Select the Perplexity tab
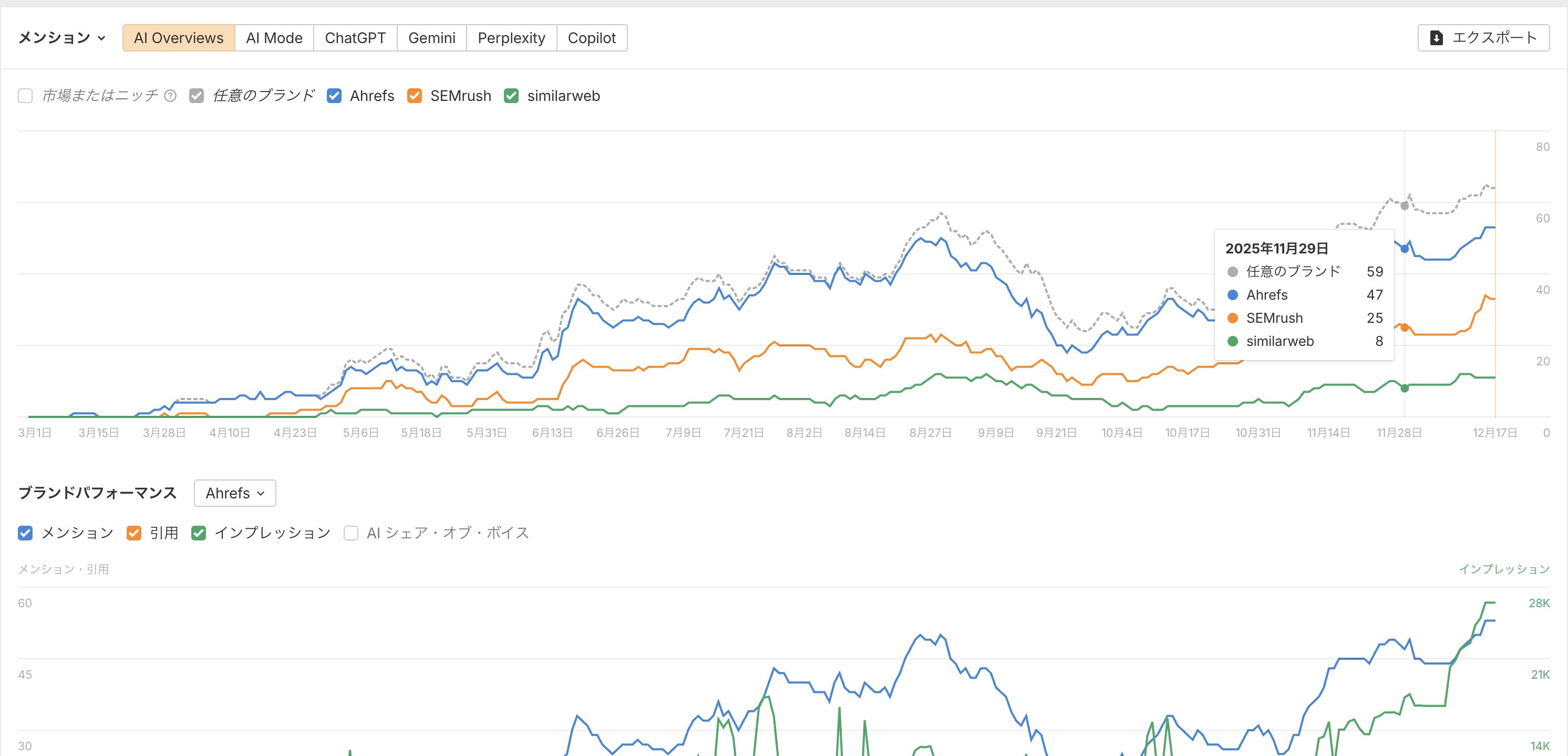This screenshot has height=756, width=1568. click(x=511, y=38)
